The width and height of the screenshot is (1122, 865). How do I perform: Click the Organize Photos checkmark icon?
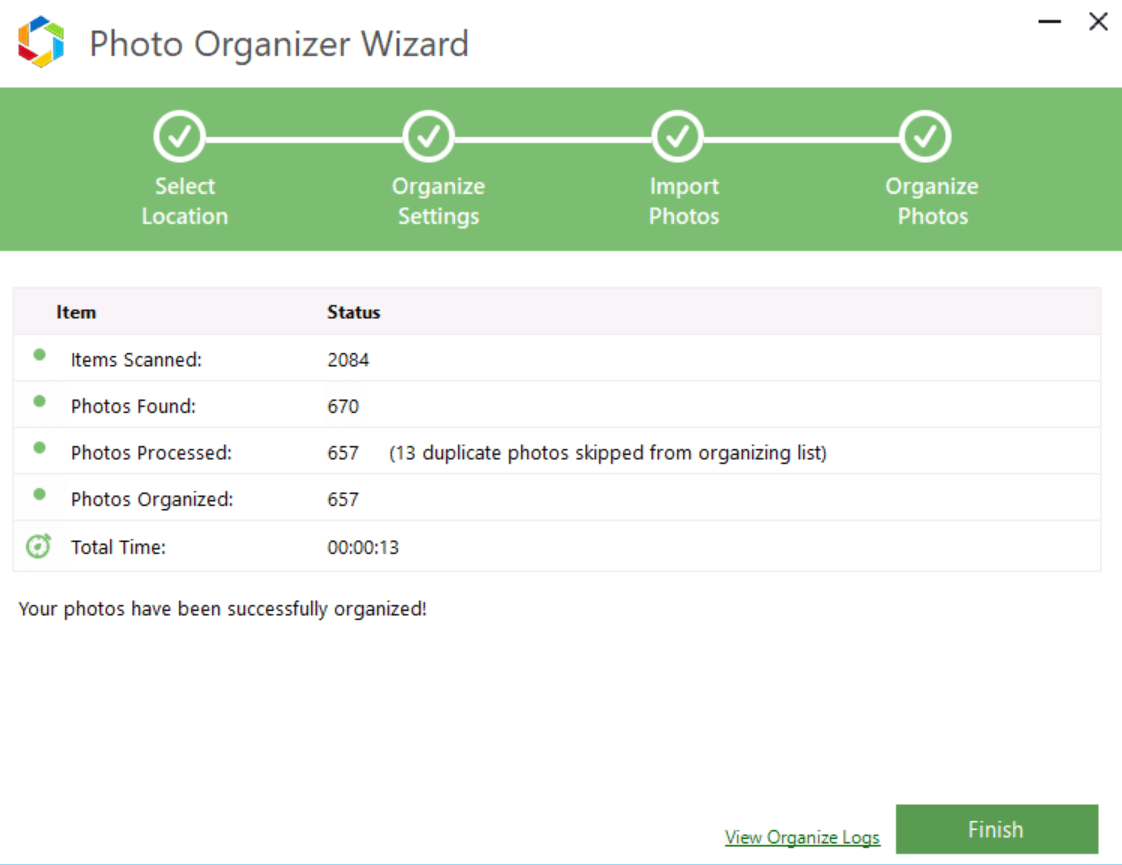pyautogui.click(x=924, y=136)
